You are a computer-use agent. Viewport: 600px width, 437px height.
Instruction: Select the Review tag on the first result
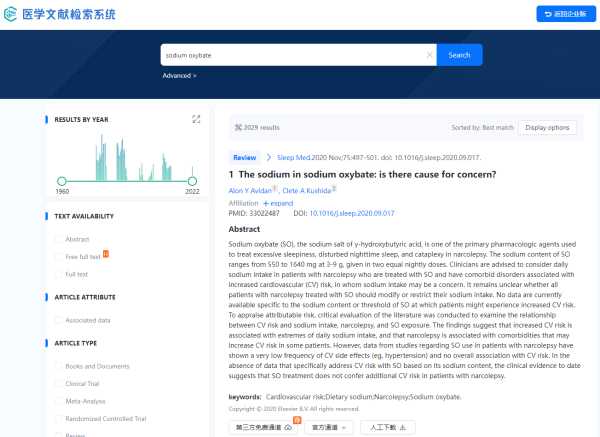pos(245,158)
